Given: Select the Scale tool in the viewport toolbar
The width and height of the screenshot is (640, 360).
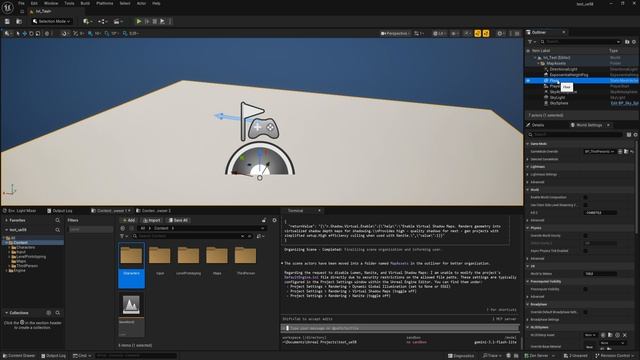Looking at the screenshot, I should tap(38, 33).
